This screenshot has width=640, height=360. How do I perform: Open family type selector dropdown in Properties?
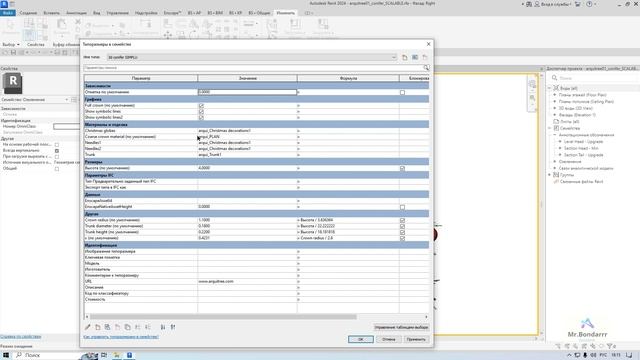point(67,100)
